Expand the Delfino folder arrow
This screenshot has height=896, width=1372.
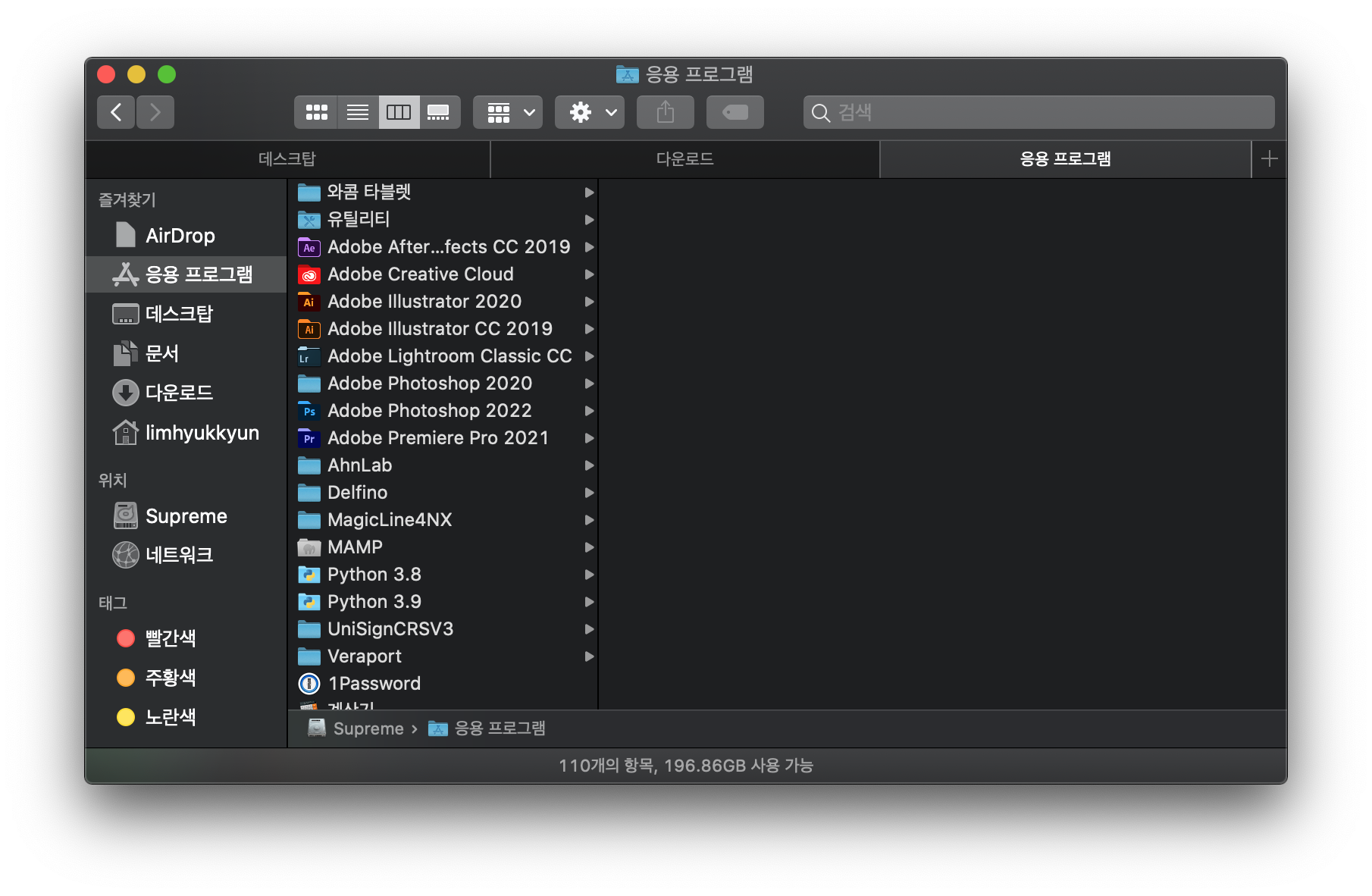(589, 493)
